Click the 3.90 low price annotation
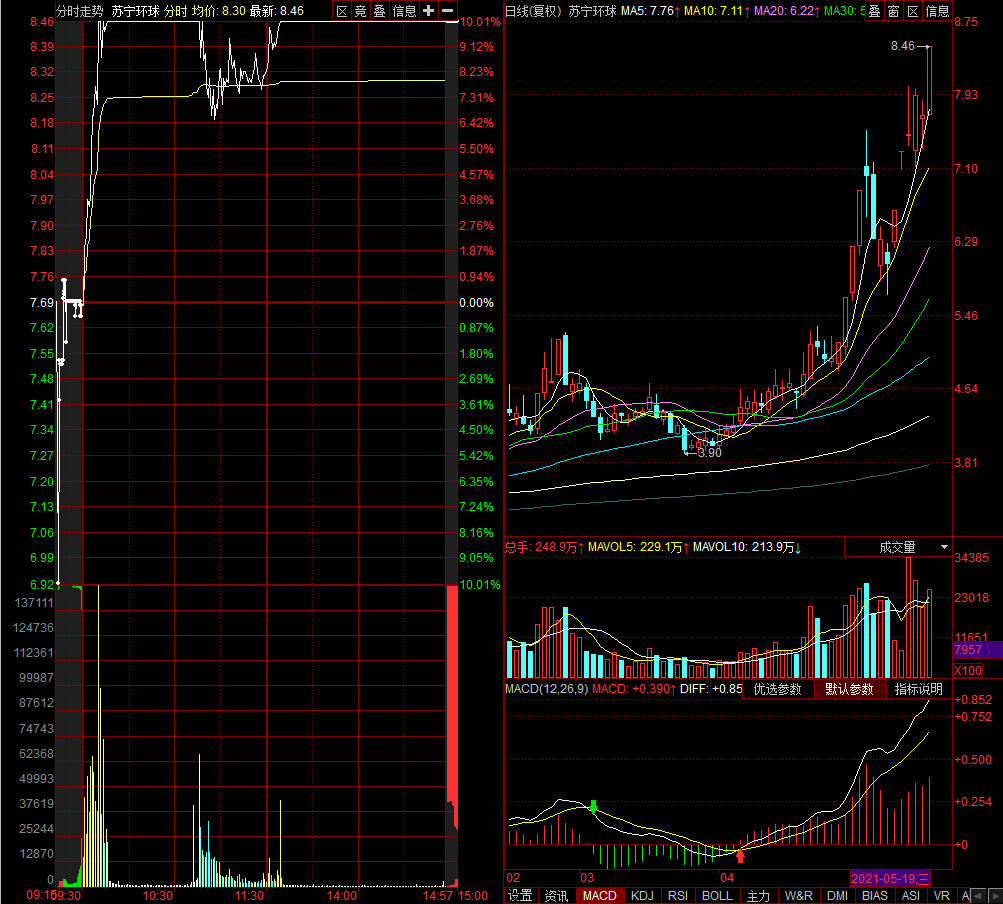 pos(709,453)
